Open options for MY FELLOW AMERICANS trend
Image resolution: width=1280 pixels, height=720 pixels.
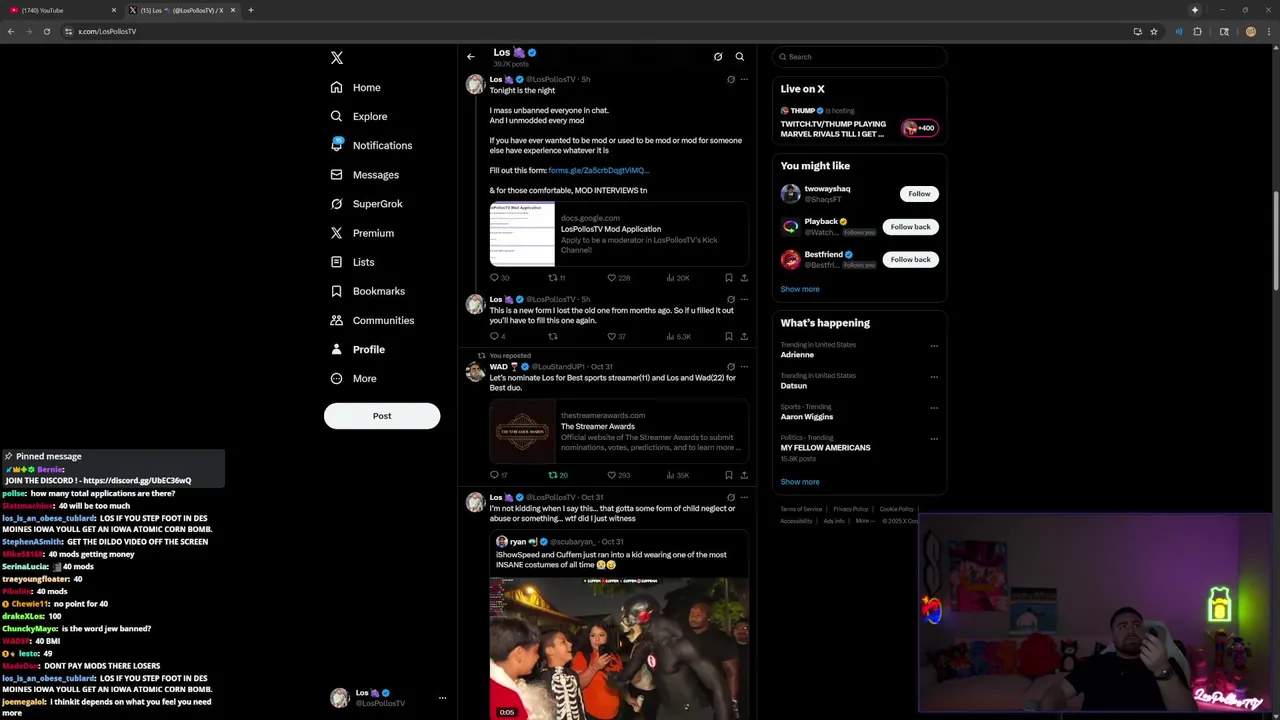tap(934, 439)
